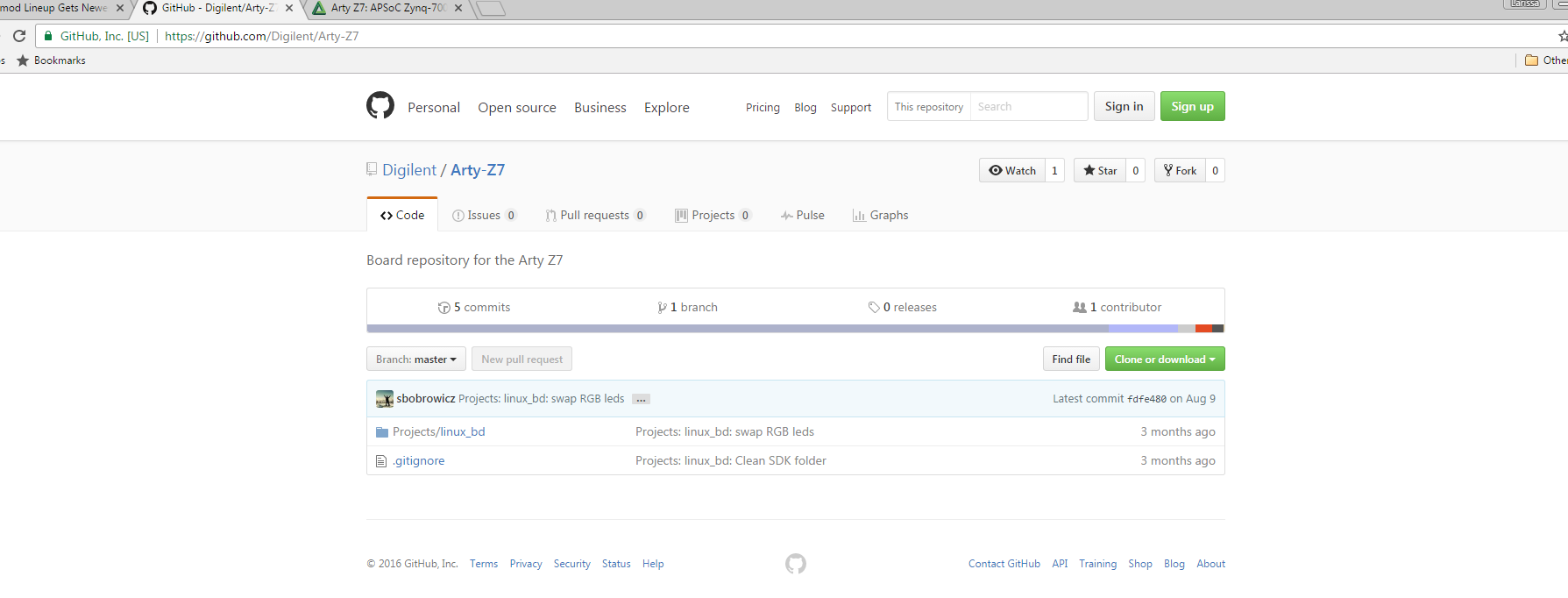Watch the Arty-Z7 repository
This screenshot has width=1568, height=598.
point(1012,170)
